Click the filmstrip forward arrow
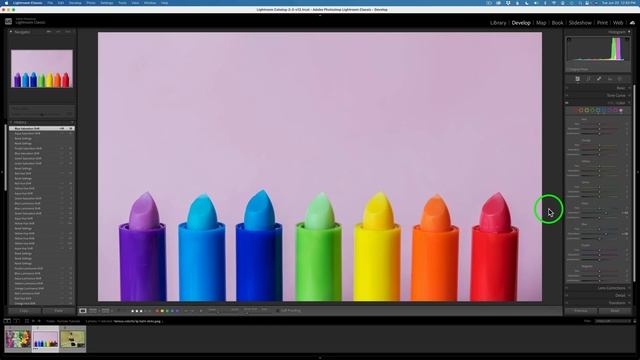This screenshot has height=360, width=640. pyautogui.click(x=39, y=321)
